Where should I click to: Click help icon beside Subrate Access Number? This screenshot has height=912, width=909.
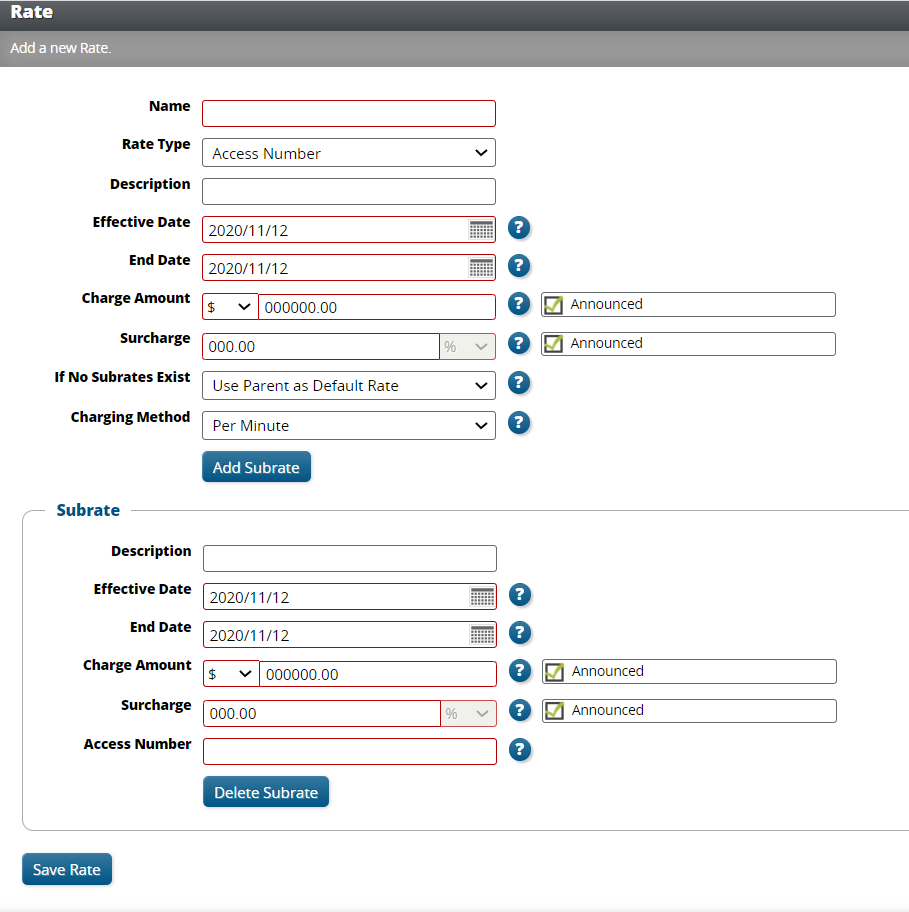pos(519,749)
